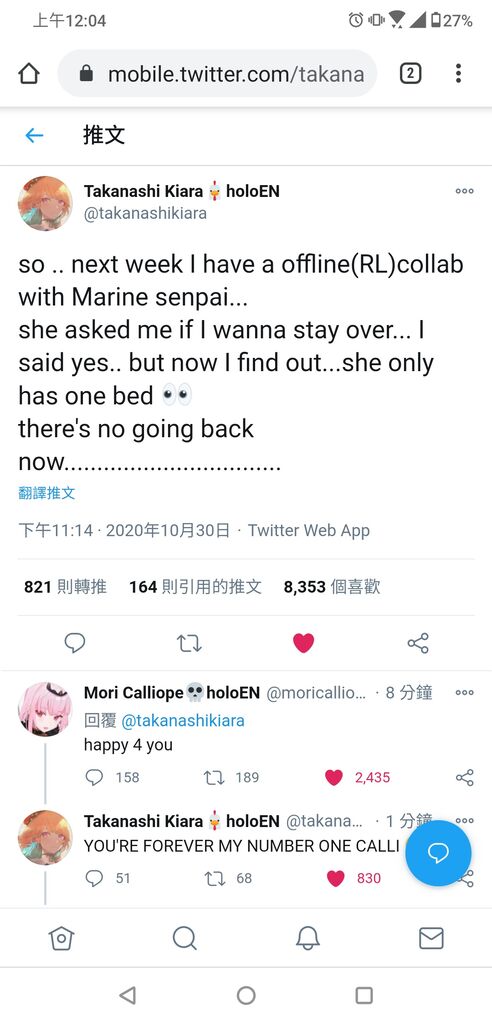
Task: Toggle like on Kiara's reply with 830
Action: (x=335, y=878)
